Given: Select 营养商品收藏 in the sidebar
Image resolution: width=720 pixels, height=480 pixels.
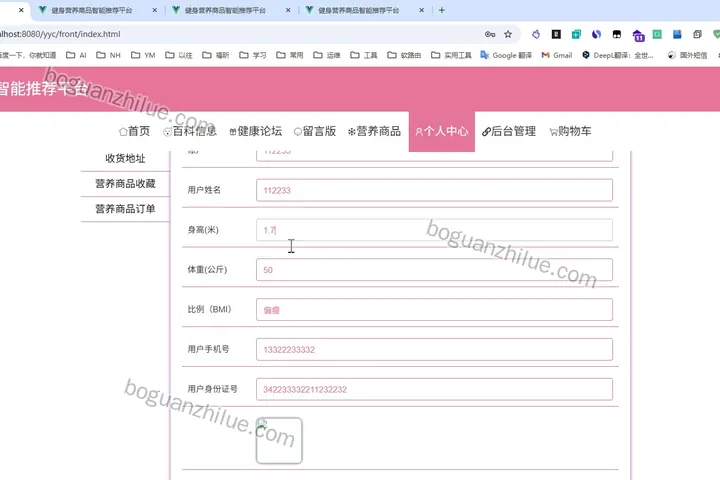Looking at the screenshot, I should [125, 184].
